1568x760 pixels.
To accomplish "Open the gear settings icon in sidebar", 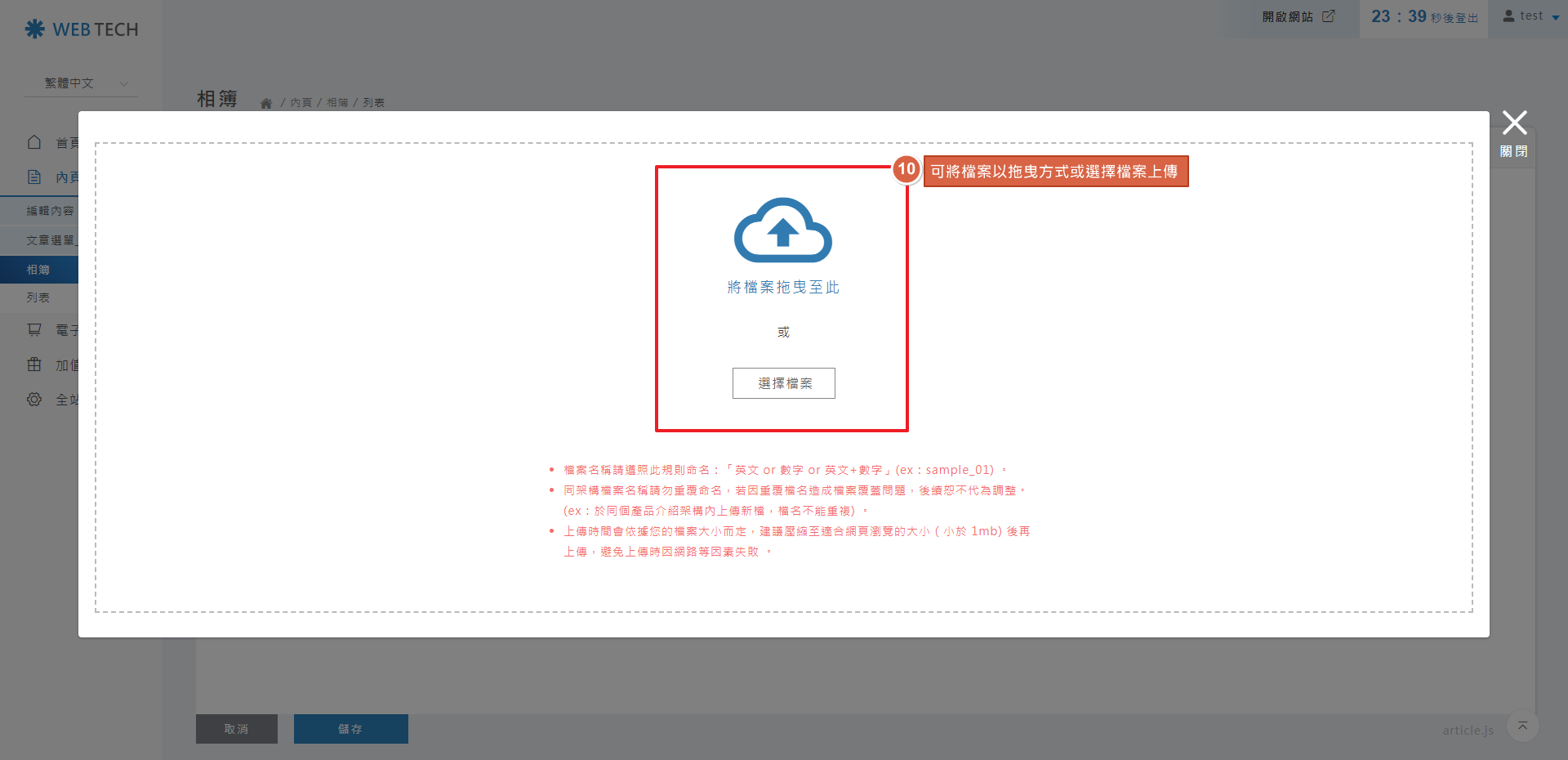I will (34, 400).
